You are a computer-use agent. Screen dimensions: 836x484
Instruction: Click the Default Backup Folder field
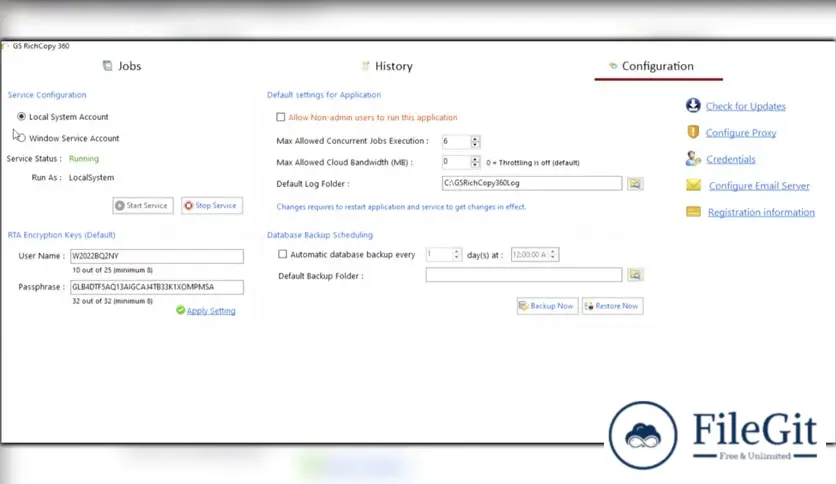[x=524, y=275]
